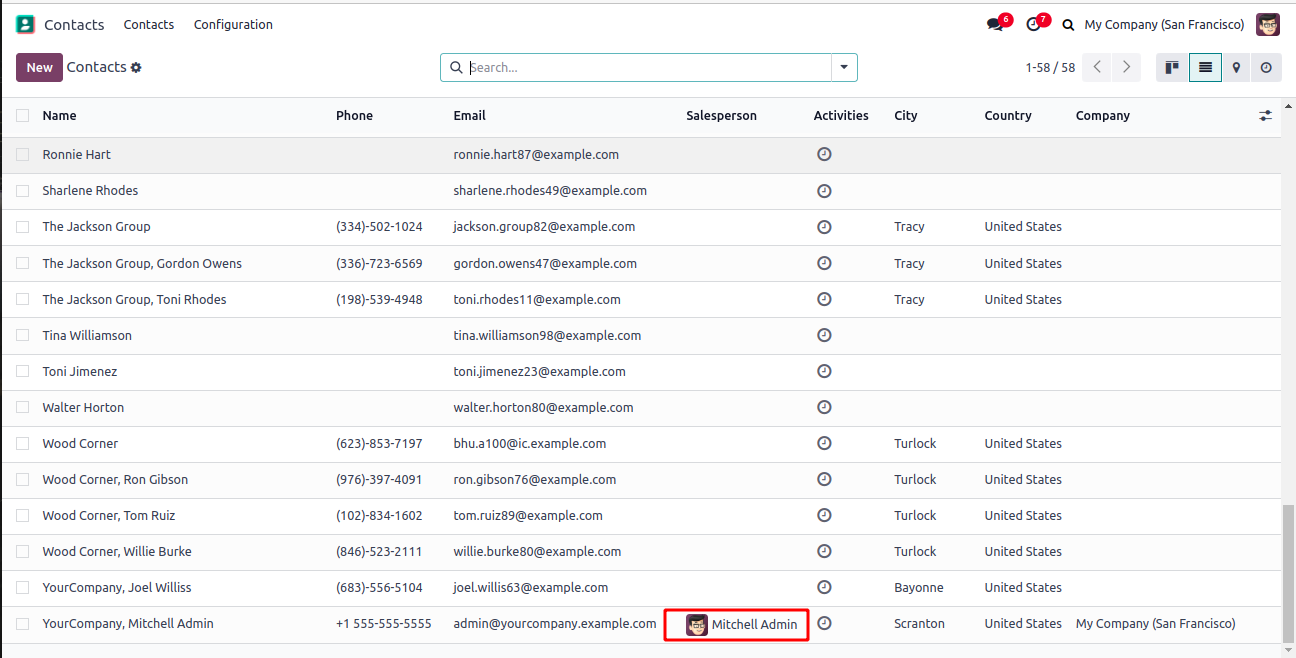Open the Configuration menu
Viewport: 1296px width, 658px height.
233,25
